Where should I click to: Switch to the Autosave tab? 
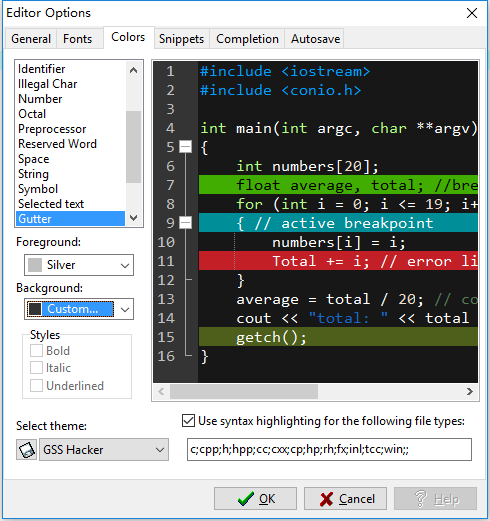315,39
